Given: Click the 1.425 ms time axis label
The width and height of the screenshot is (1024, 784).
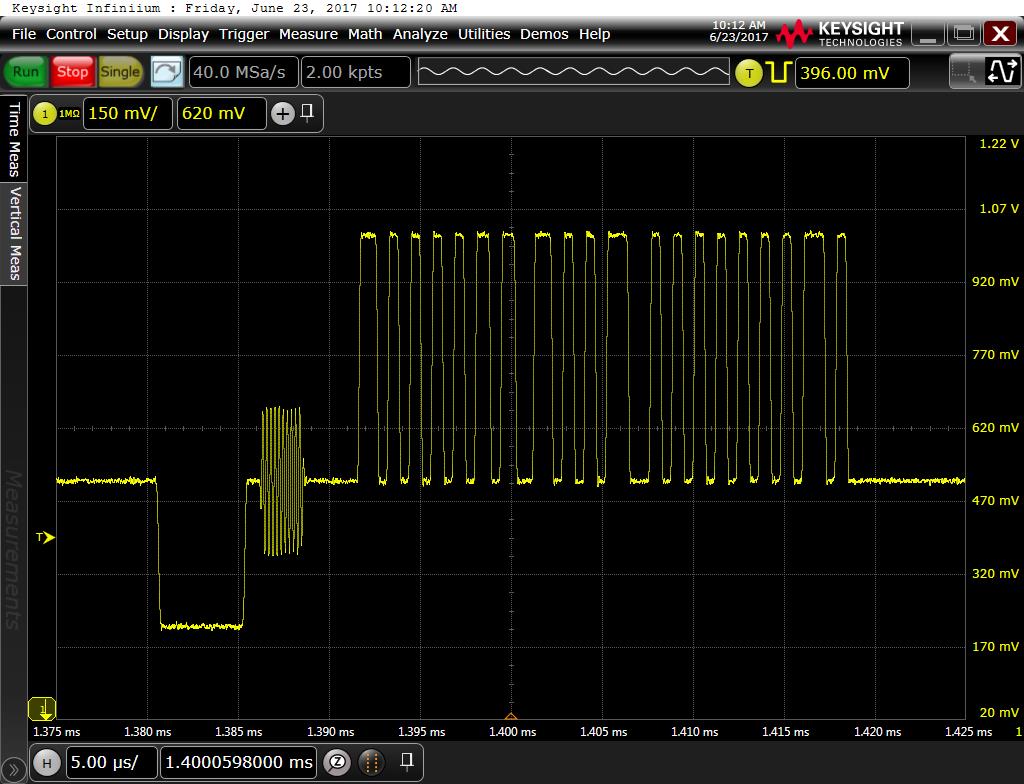Looking at the screenshot, I should pos(968,732).
